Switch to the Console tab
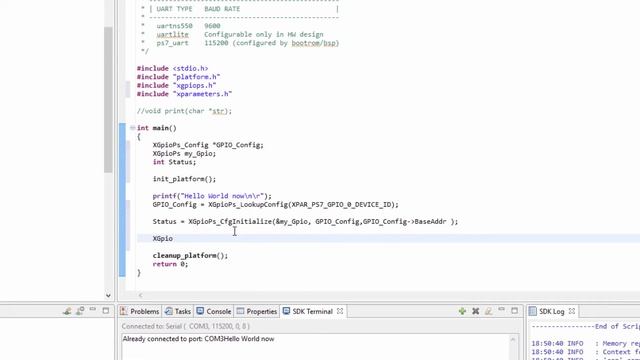 [214, 311]
